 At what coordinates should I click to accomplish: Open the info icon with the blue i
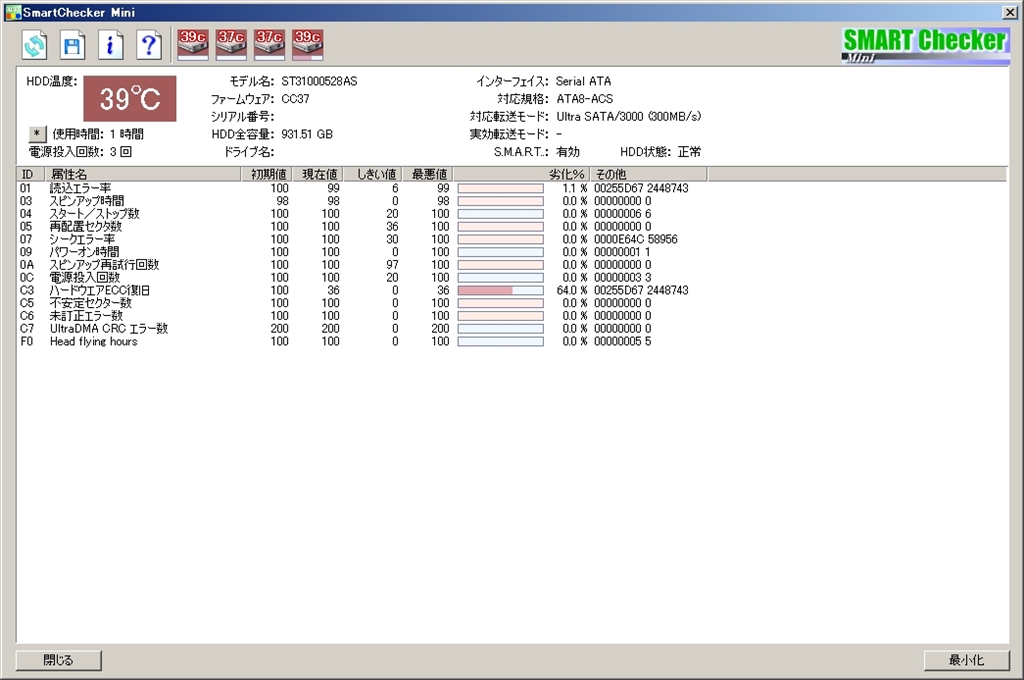click(x=110, y=45)
